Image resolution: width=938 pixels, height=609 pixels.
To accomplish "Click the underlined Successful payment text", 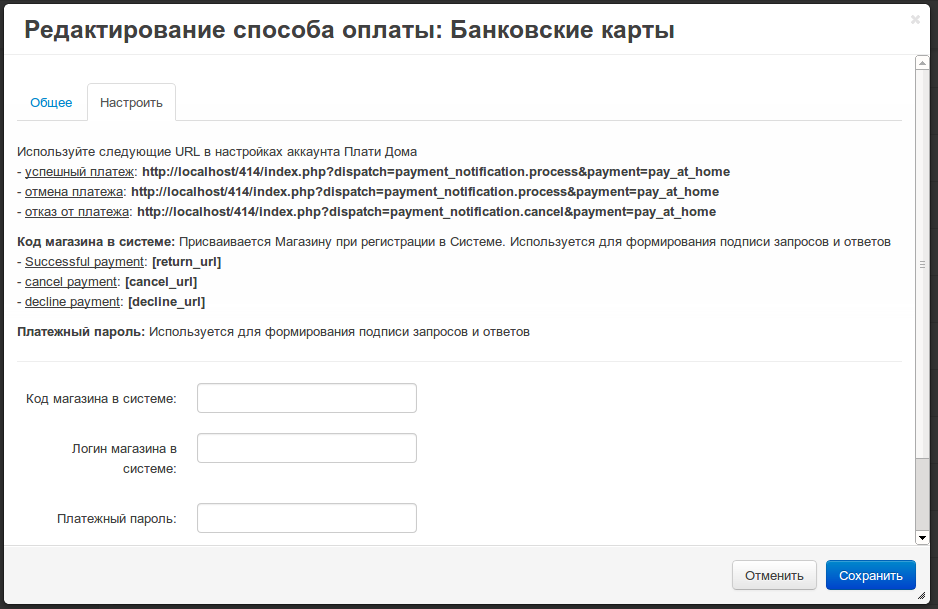I will tap(85, 262).
